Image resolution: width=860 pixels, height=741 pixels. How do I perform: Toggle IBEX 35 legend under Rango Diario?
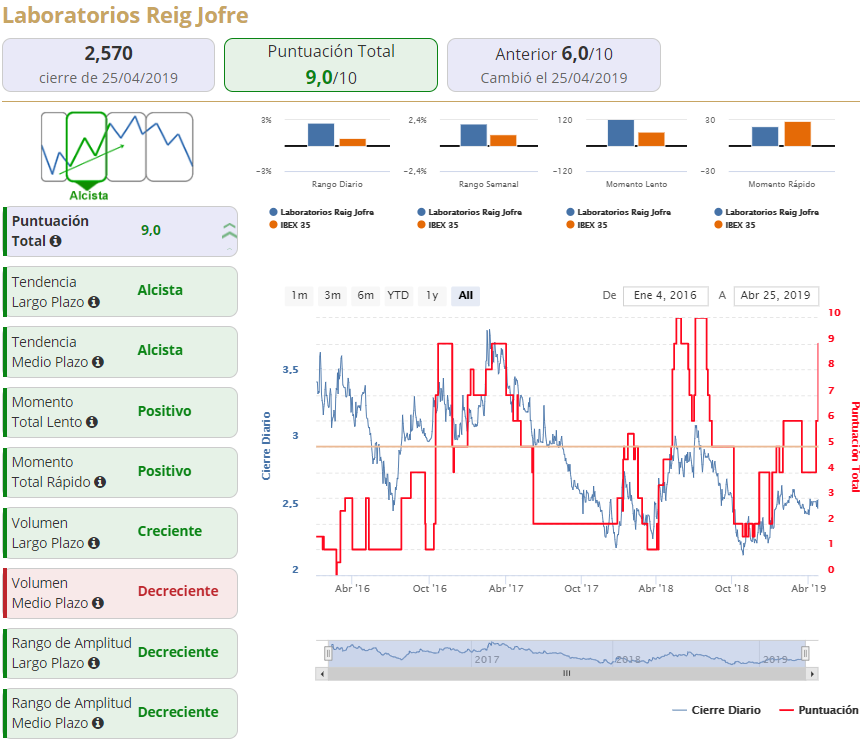[x=290, y=225]
